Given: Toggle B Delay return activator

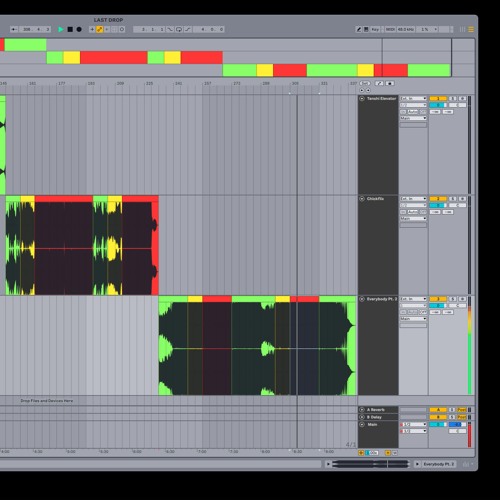Looking at the screenshot, I should click(438, 417).
